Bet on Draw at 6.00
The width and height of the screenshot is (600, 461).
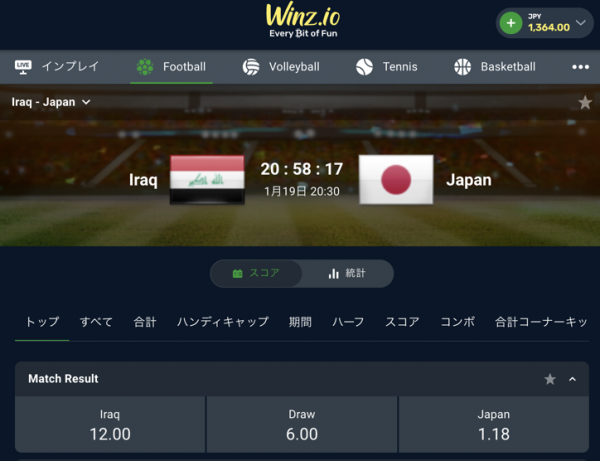302,425
